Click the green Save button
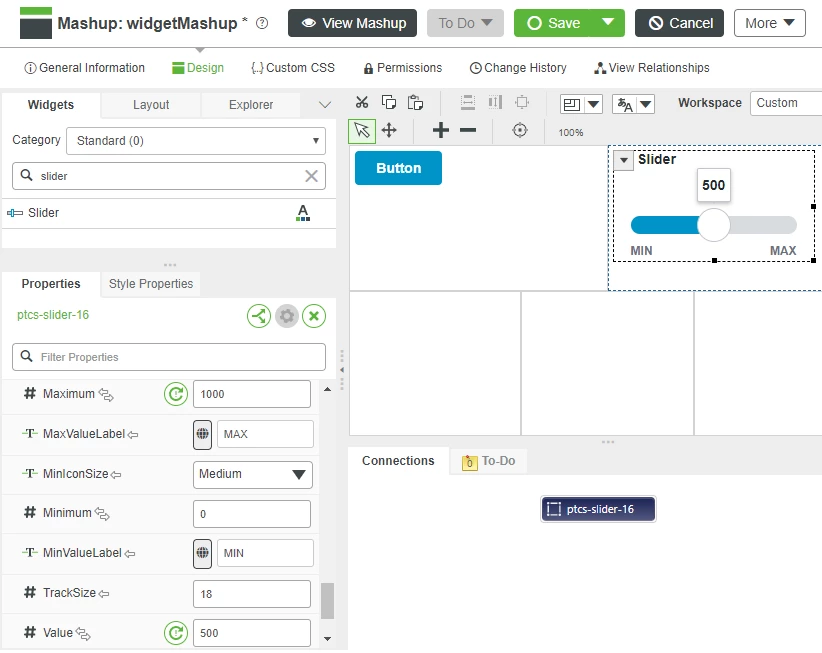The image size is (822, 653). coord(552,23)
